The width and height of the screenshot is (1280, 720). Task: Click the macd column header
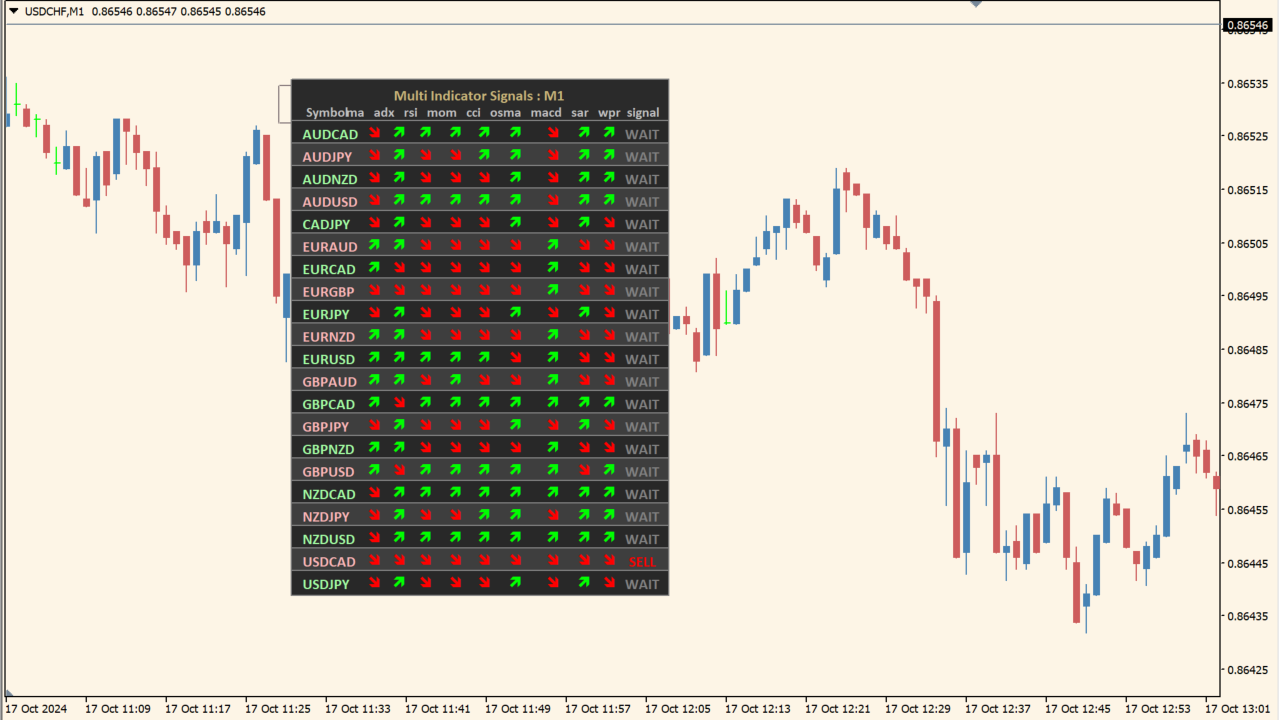tap(546, 113)
